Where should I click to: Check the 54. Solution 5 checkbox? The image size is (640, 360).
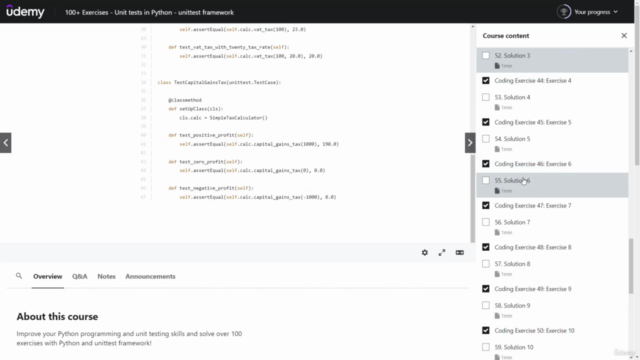tap(486, 139)
